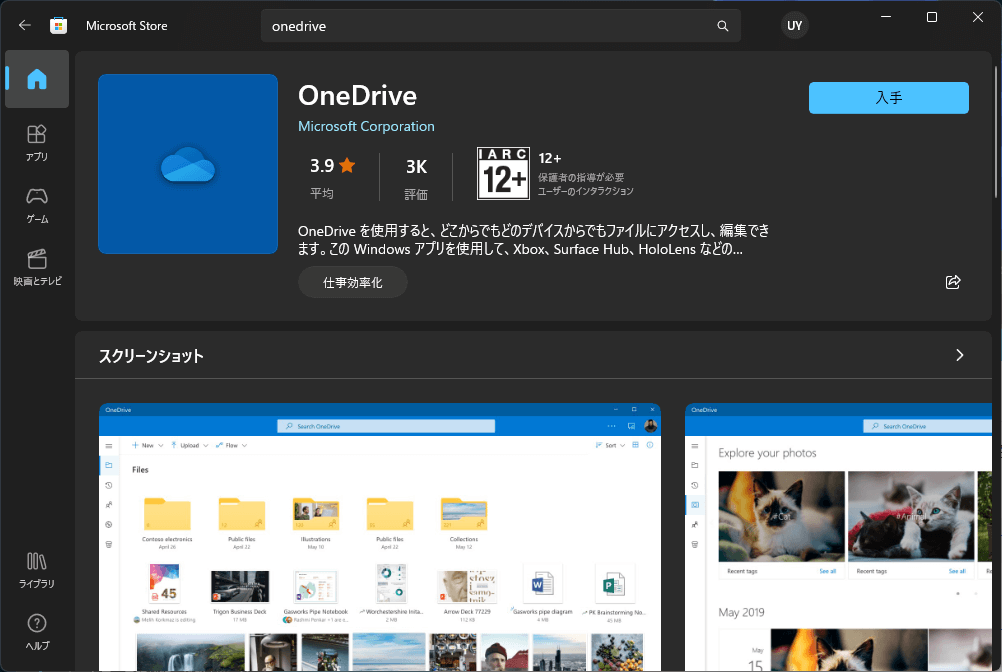
Task: Expand the スクリーンショット section chevron
Action: point(959,355)
